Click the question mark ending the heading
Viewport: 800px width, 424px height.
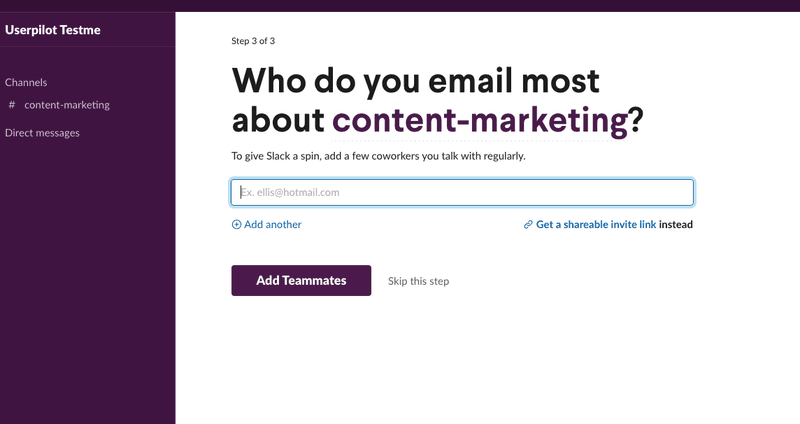pos(634,120)
